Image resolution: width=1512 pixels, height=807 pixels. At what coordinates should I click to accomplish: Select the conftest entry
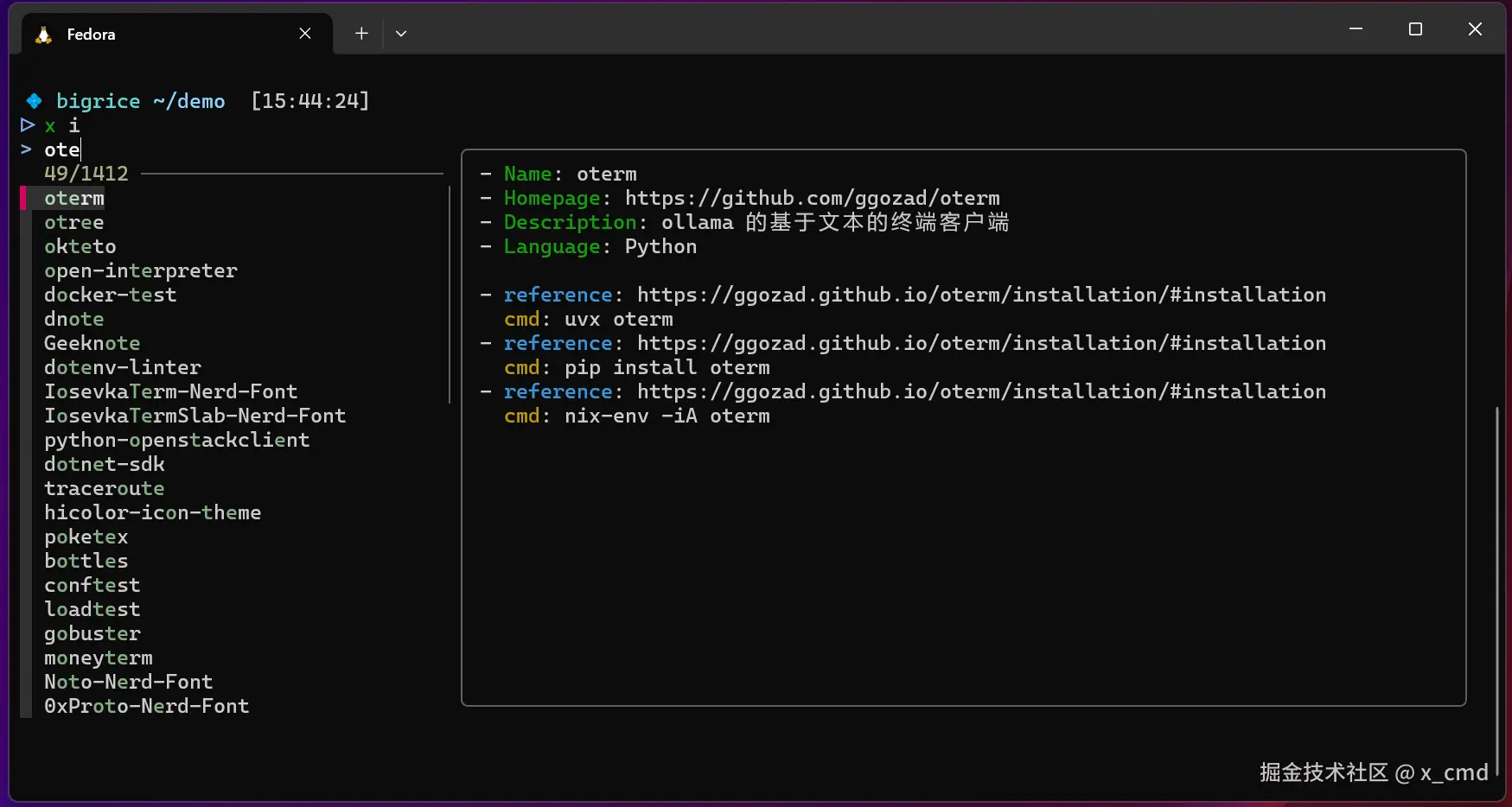(93, 585)
